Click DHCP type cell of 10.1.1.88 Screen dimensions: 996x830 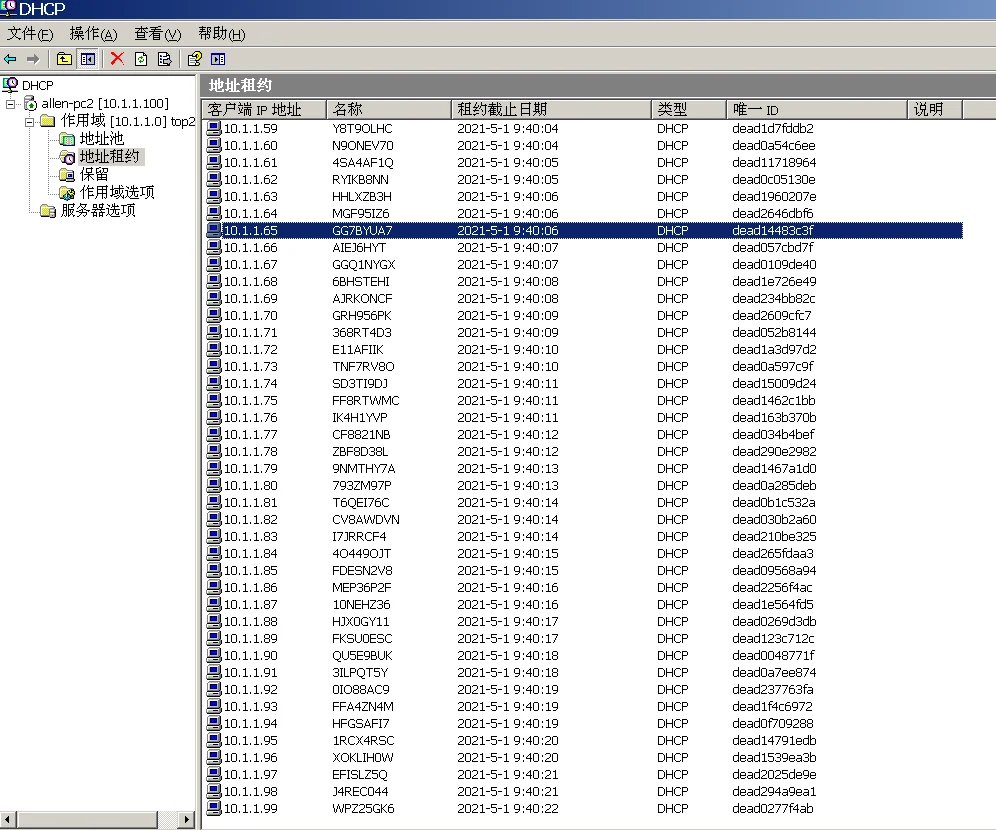click(673, 621)
